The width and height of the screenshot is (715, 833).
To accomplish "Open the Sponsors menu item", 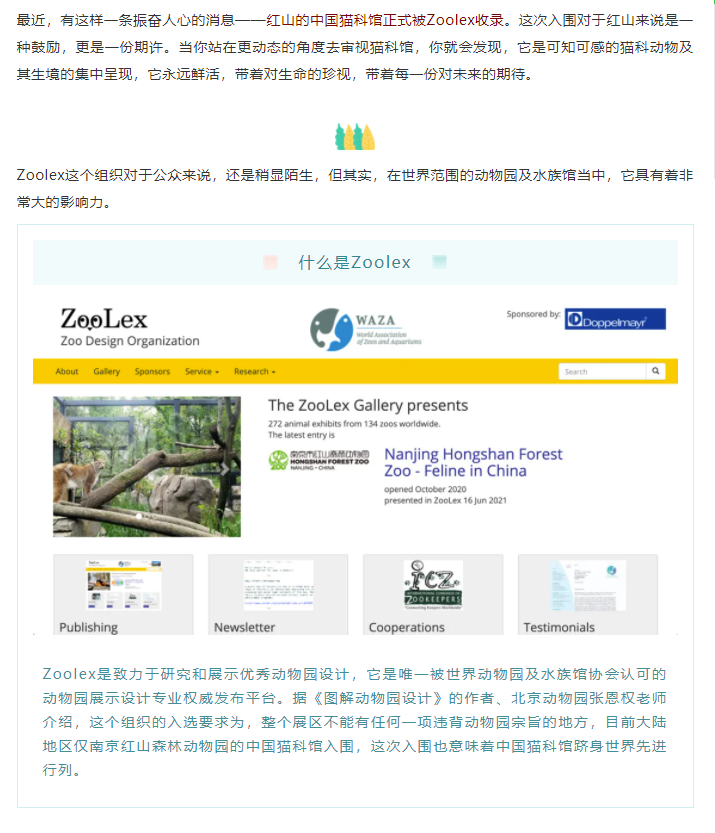I will click(152, 372).
